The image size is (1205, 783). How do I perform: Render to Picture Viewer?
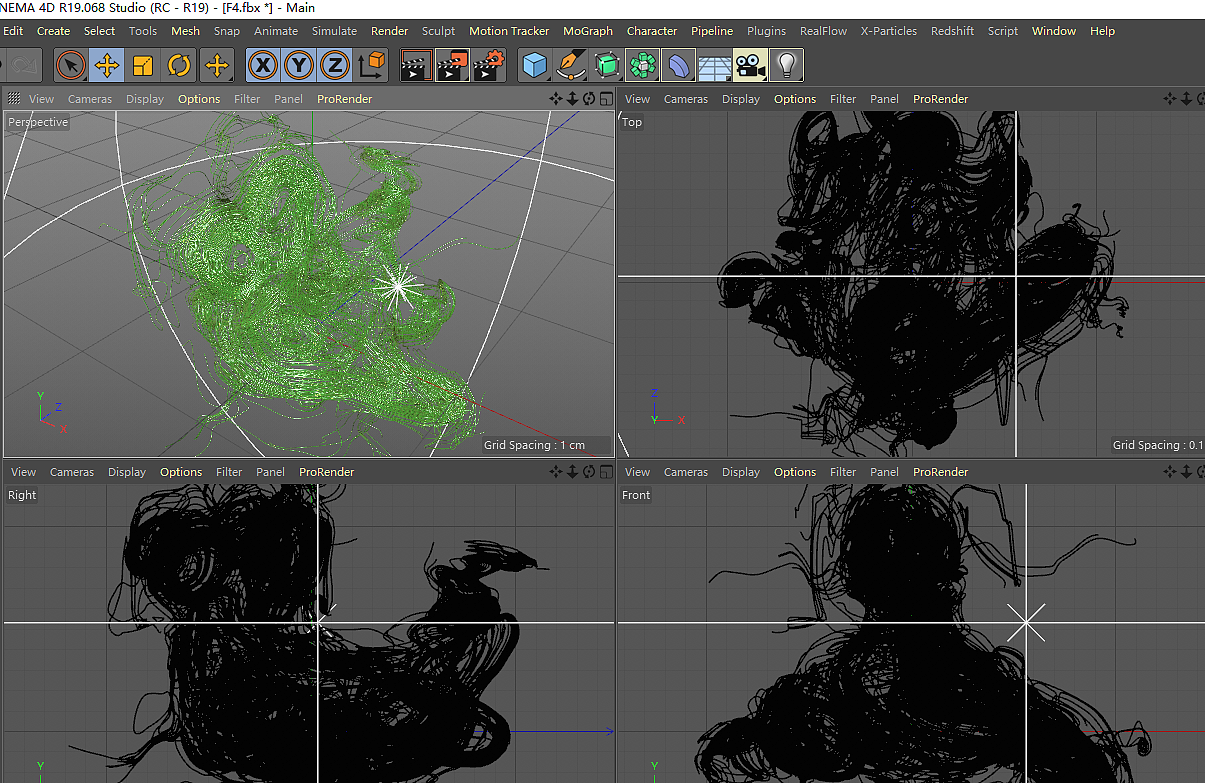452,66
